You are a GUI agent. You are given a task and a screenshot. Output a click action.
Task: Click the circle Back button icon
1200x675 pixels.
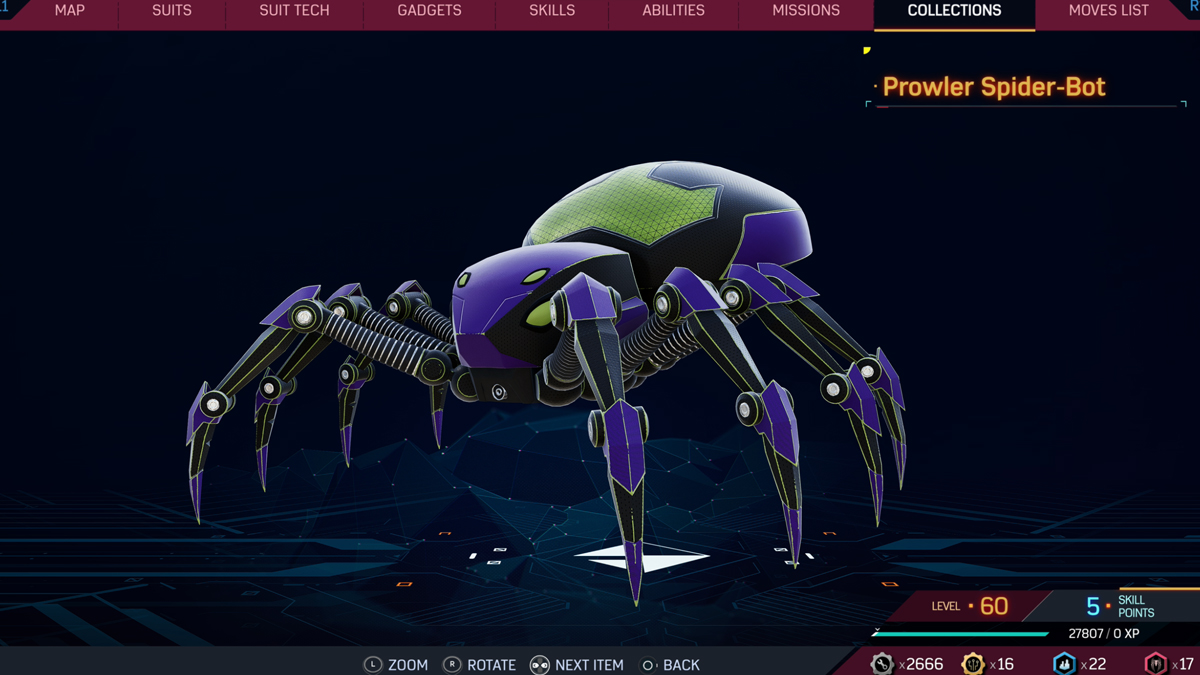[x=648, y=665]
